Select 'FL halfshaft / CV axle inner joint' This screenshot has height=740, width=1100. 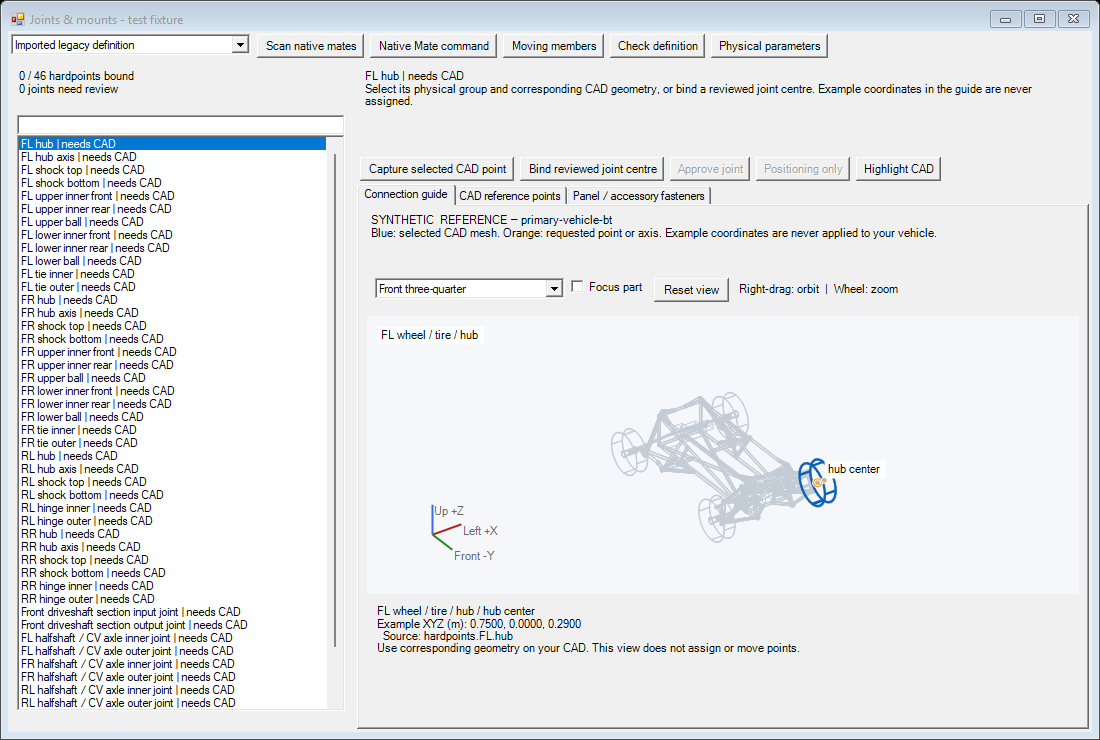tap(172, 638)
